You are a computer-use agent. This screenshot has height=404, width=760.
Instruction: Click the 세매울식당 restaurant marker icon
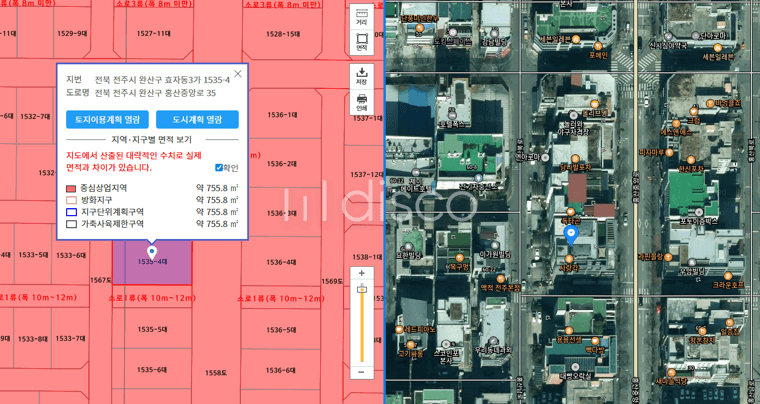pyautogui.click(x=671, y=373)
